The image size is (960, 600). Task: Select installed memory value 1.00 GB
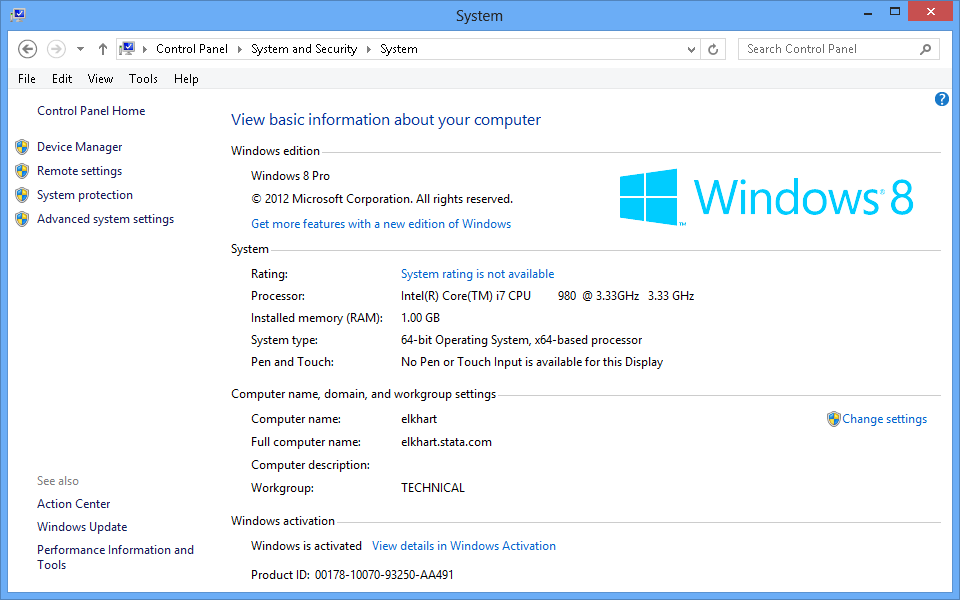[x=421, y=318]
